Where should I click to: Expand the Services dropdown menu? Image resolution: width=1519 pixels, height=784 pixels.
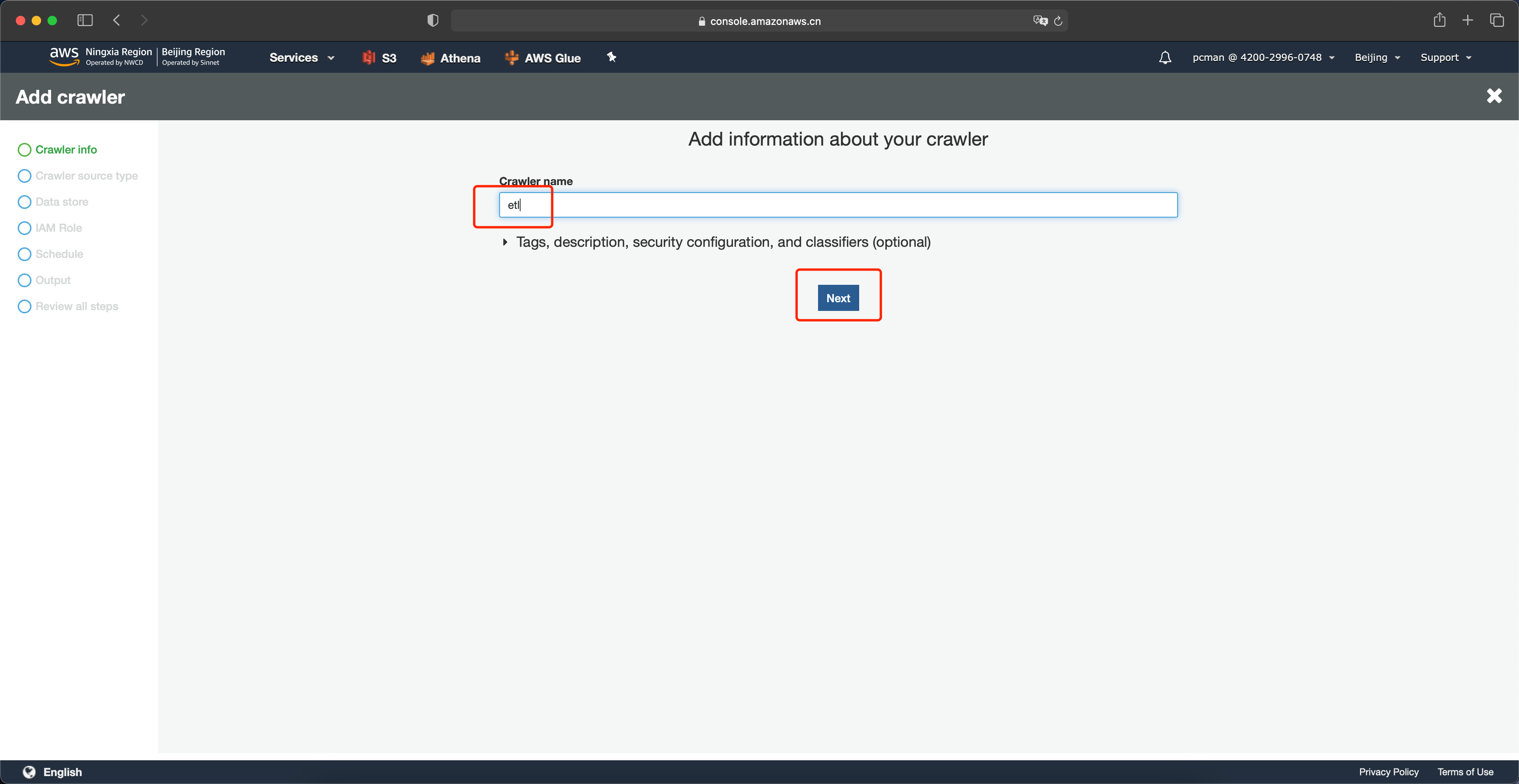click(x=302, y=57)
